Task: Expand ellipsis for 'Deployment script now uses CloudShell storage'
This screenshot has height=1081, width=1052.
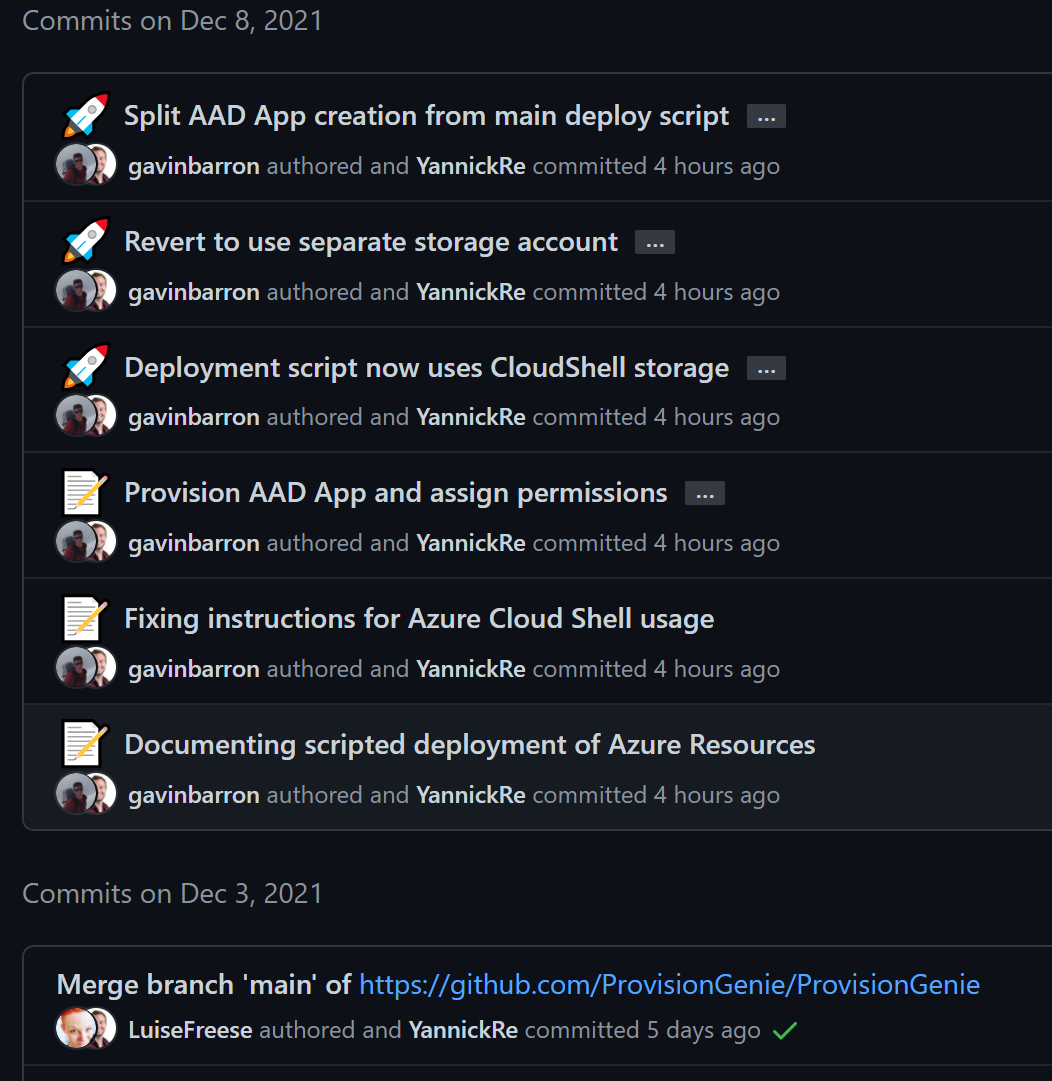Action: click(766, 369)
